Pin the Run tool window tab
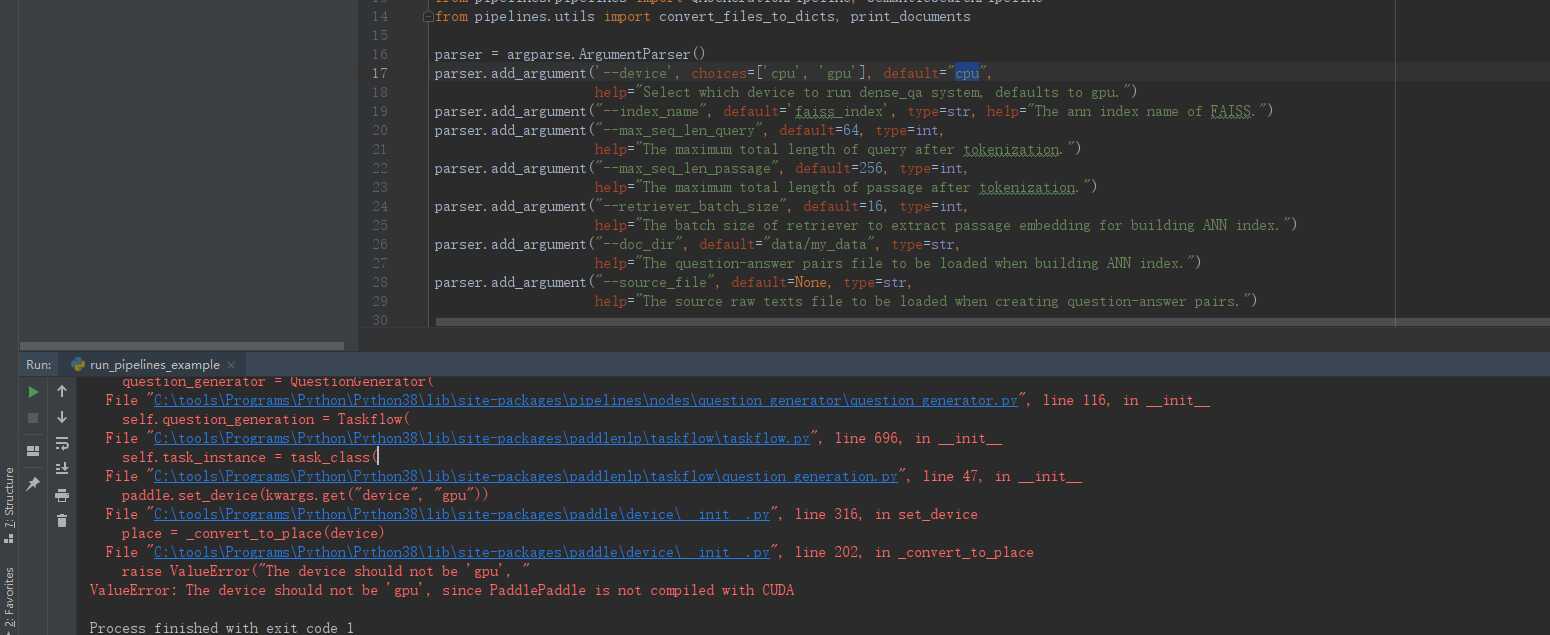 (33, 483)
